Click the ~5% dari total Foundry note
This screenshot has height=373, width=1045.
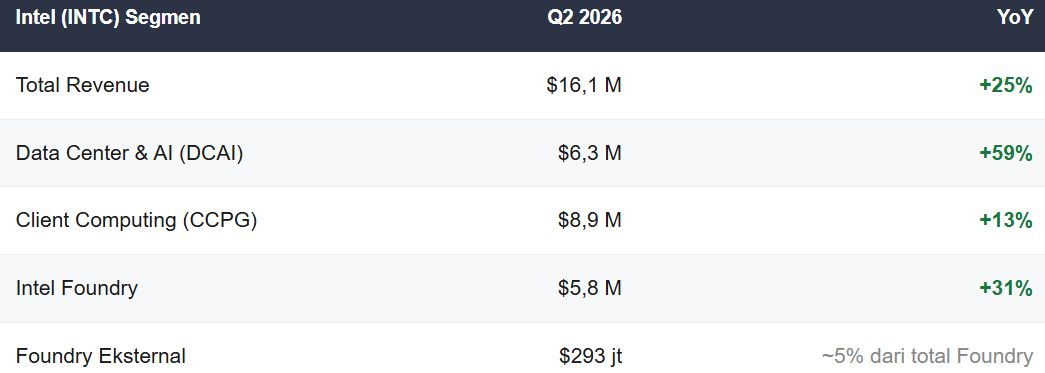click(x=927, y=356)
